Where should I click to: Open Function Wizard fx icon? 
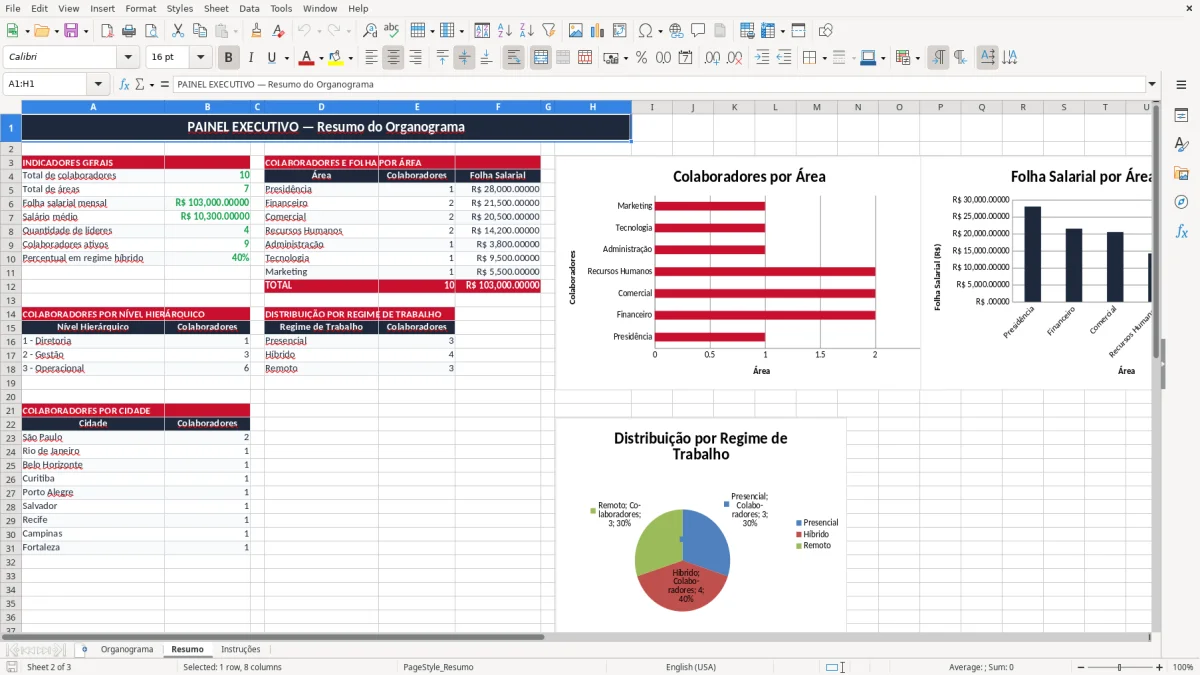tap(124, 84)
